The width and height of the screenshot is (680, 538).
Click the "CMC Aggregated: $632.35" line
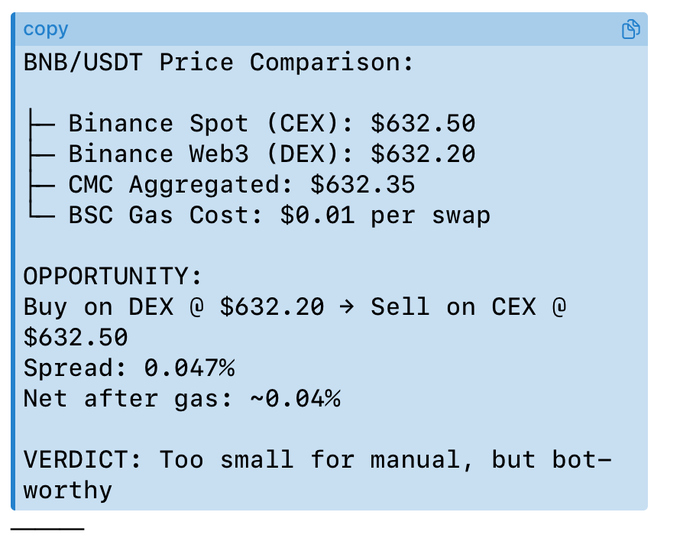point(241,185)
